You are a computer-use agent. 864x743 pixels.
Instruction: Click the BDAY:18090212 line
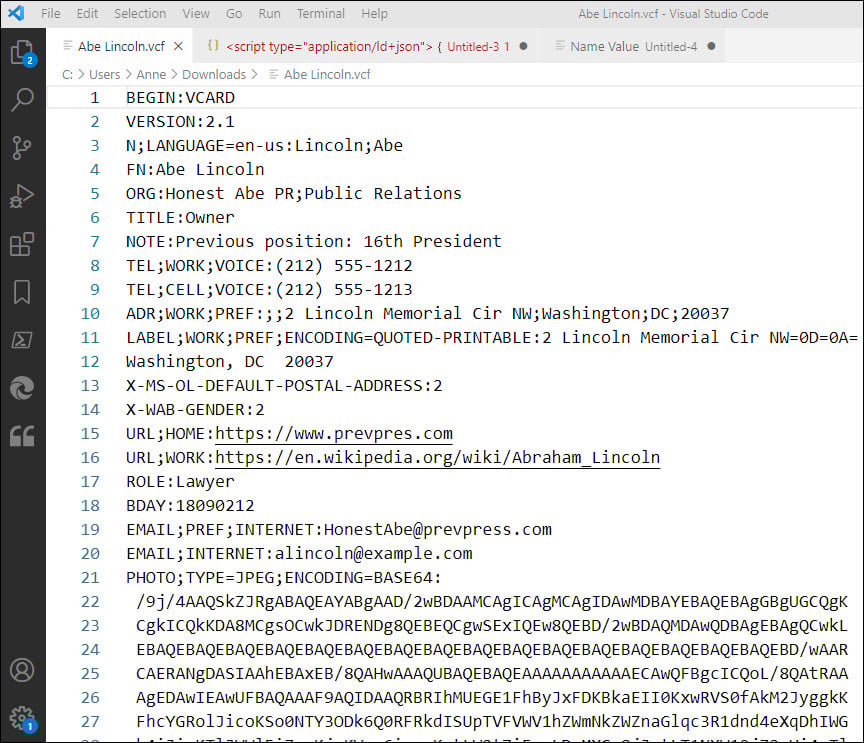pyautogui.click(x=190, y=506)
